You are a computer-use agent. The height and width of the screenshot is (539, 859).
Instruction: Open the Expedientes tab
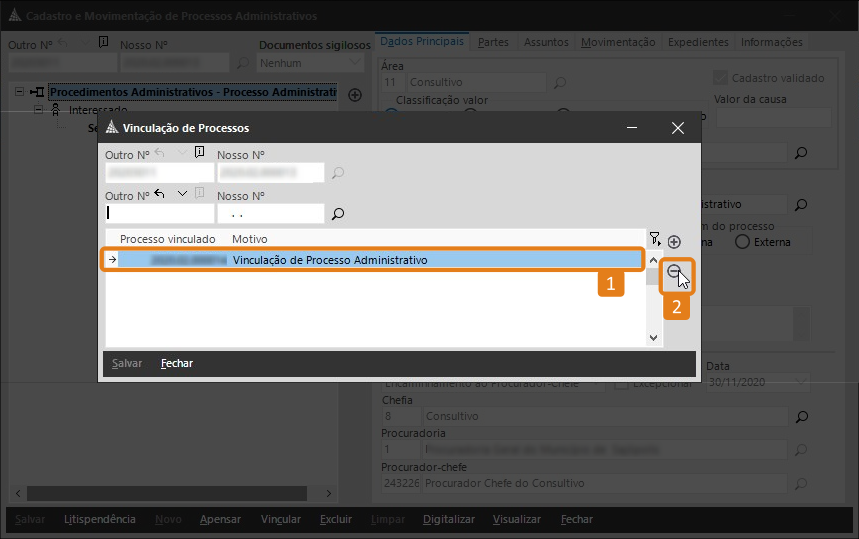point(697,42)
